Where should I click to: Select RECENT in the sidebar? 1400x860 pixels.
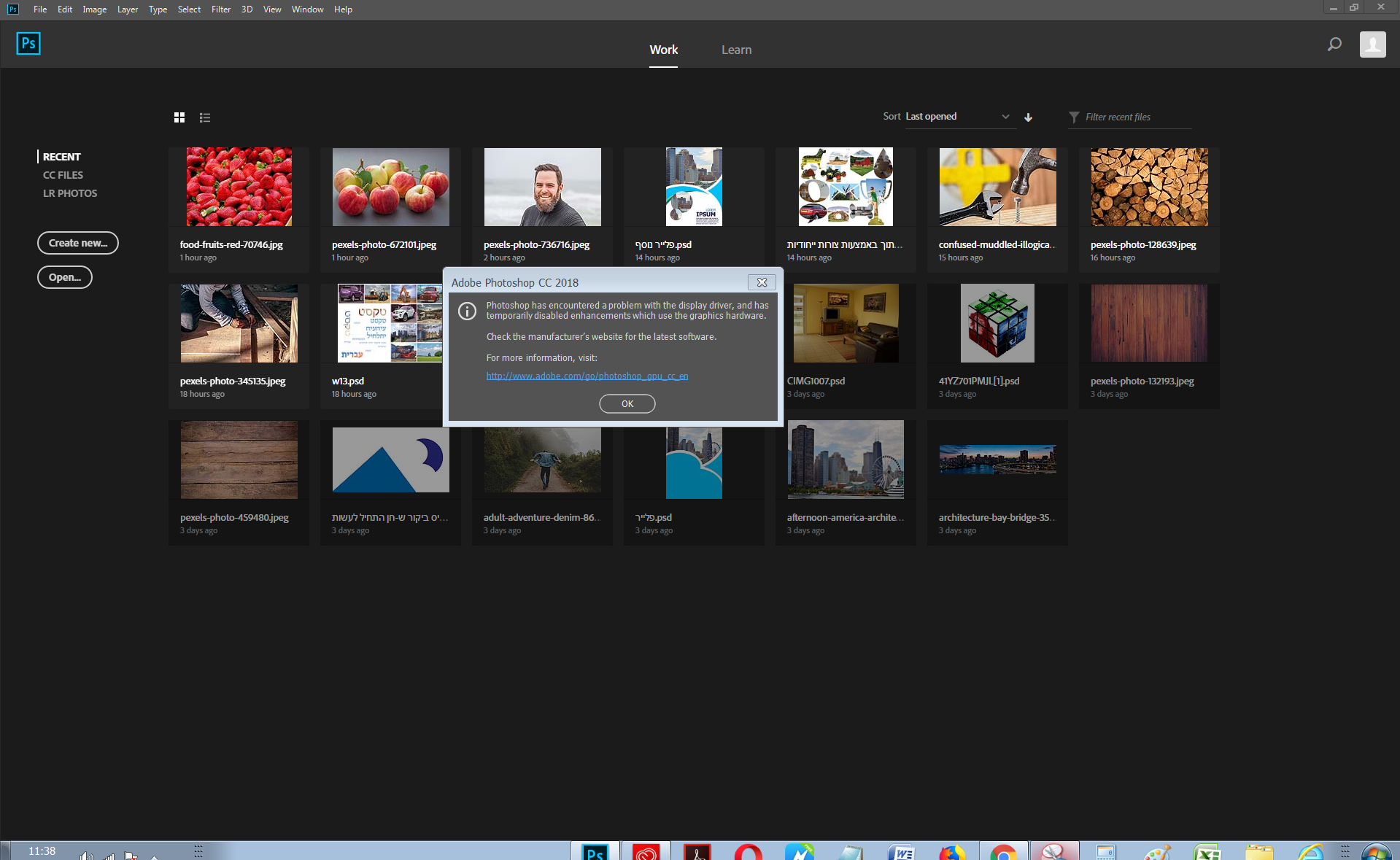62,157
